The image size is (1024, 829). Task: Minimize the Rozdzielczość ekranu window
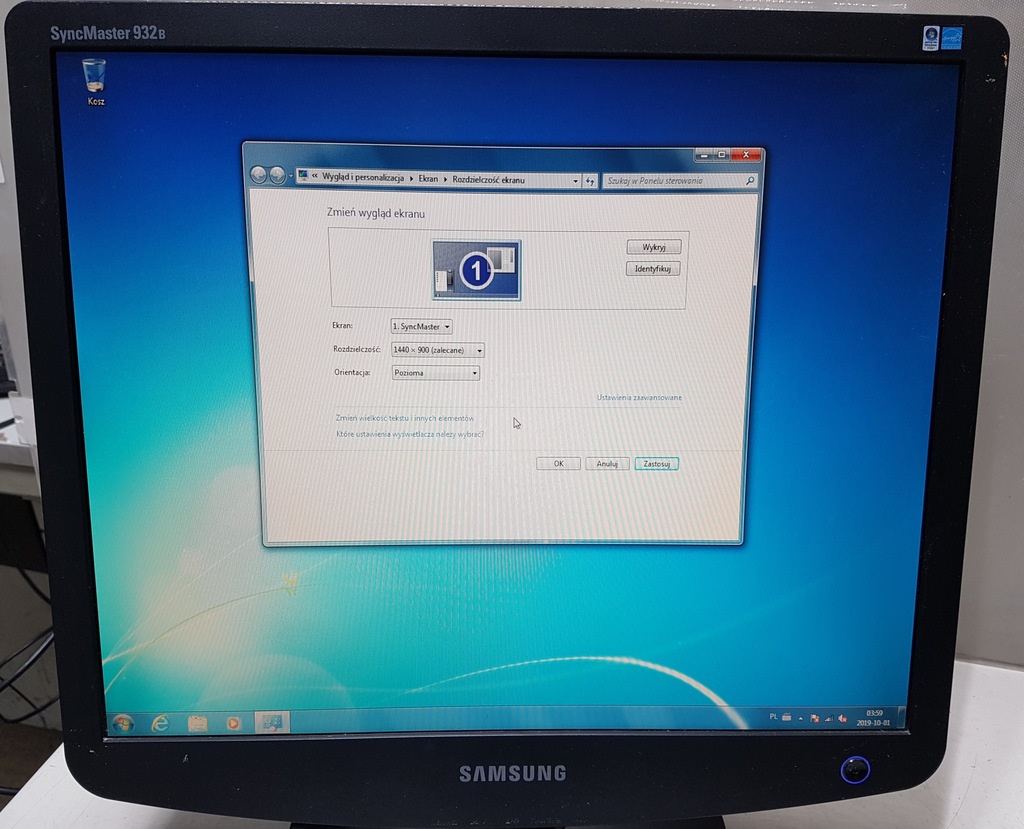703,155
